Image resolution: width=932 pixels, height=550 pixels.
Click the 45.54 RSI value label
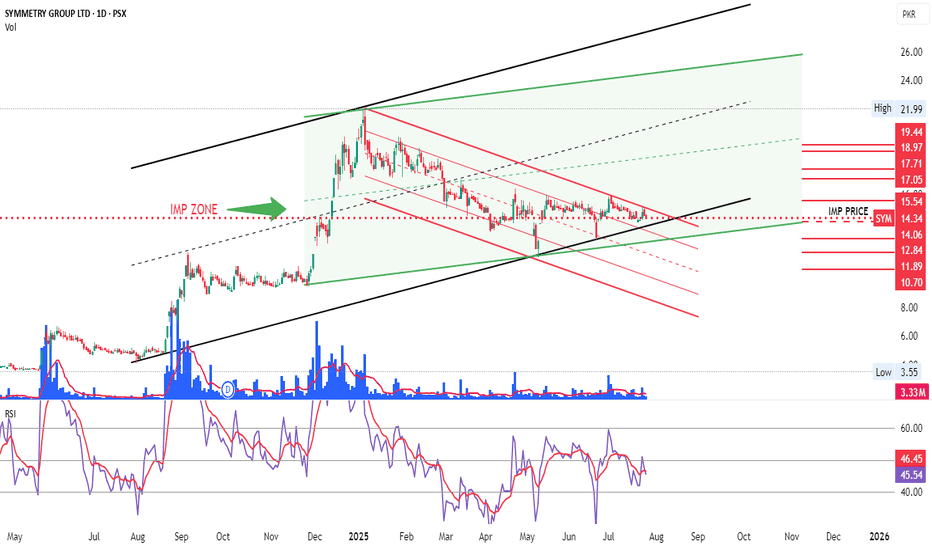click(911, 474)
